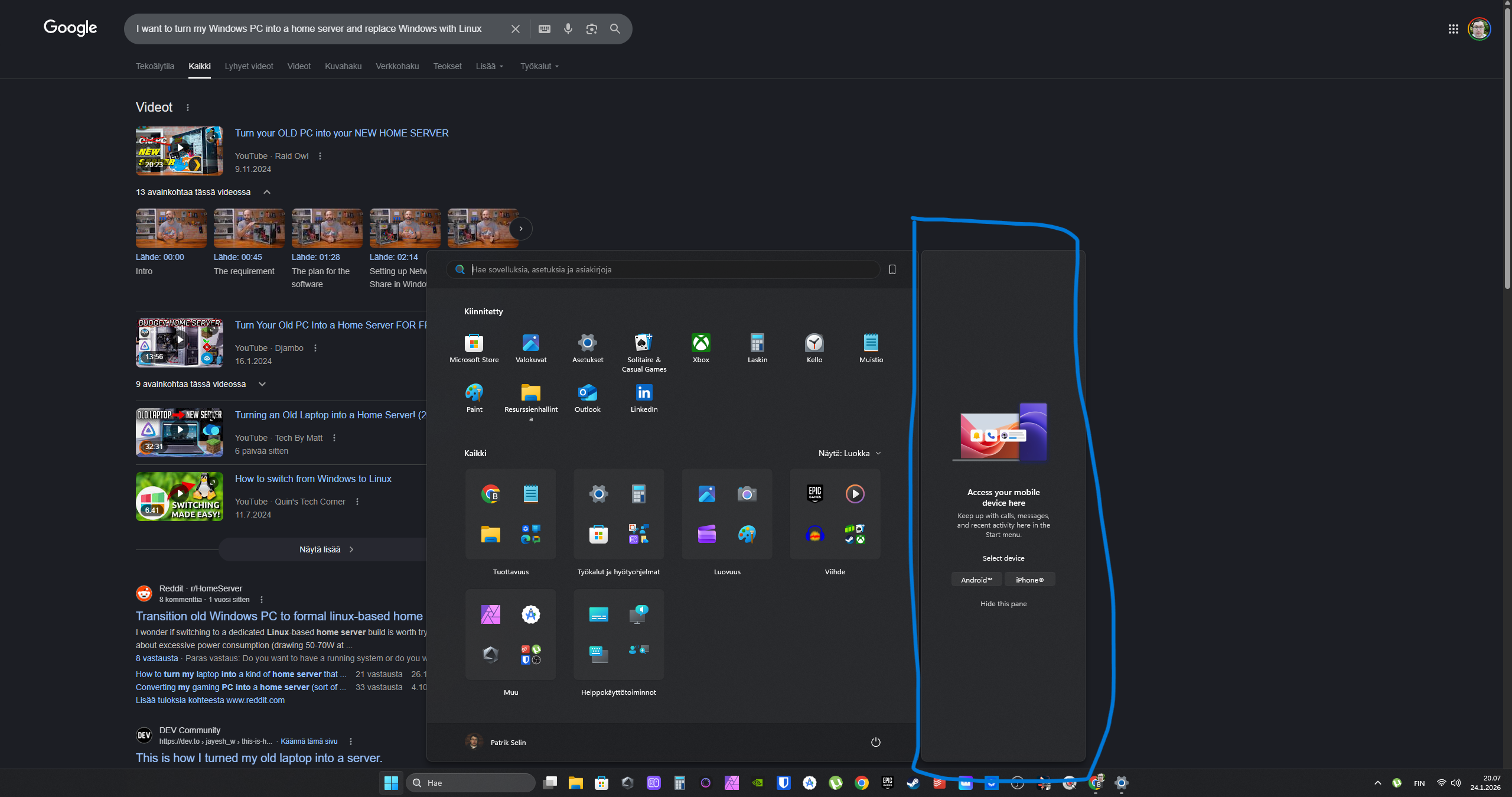Select iPhone device button
This screenshot has width=1512, height=797.
(1029, 580)
